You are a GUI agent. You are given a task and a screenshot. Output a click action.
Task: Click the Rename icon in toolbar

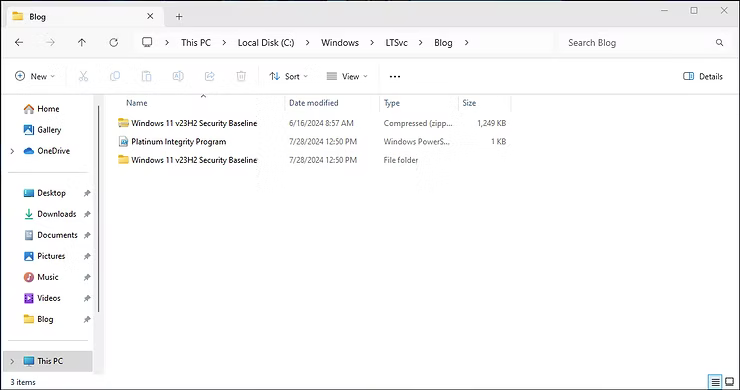coord(178,76)
